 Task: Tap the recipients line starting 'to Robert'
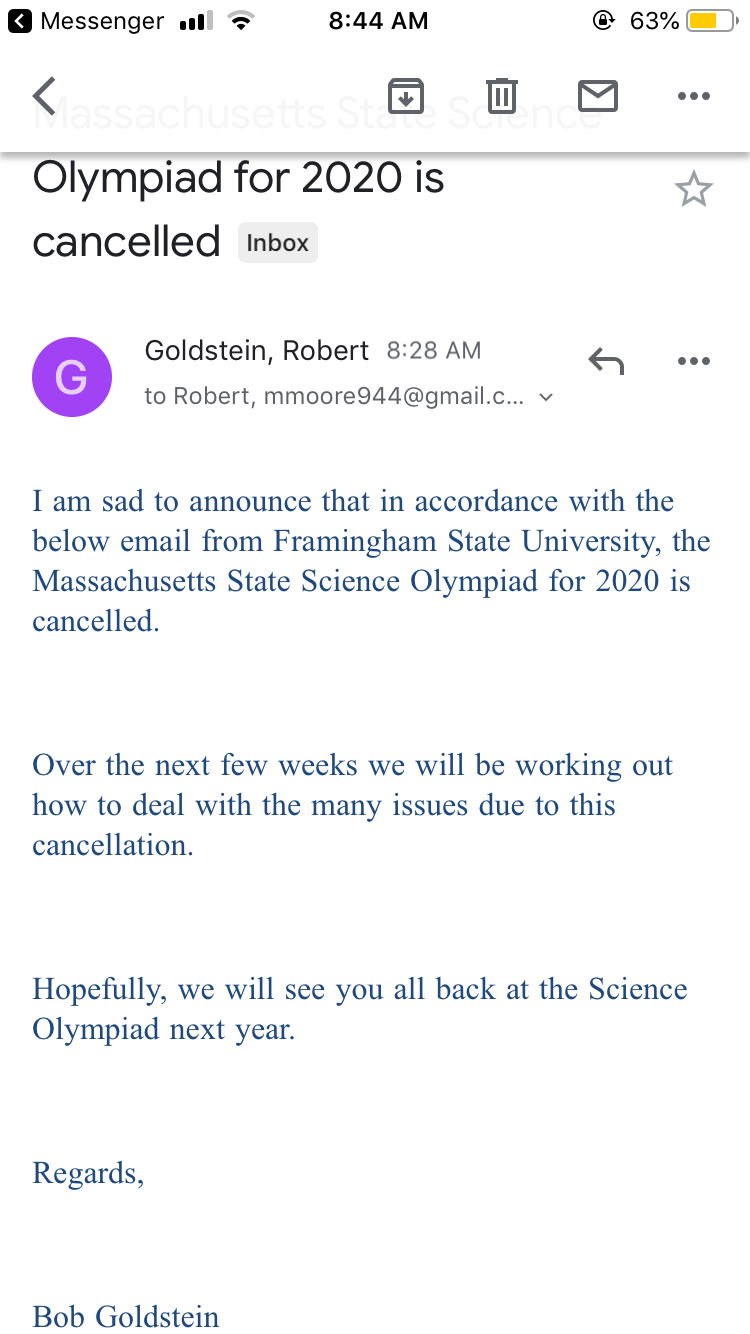(x=333, y=397)
